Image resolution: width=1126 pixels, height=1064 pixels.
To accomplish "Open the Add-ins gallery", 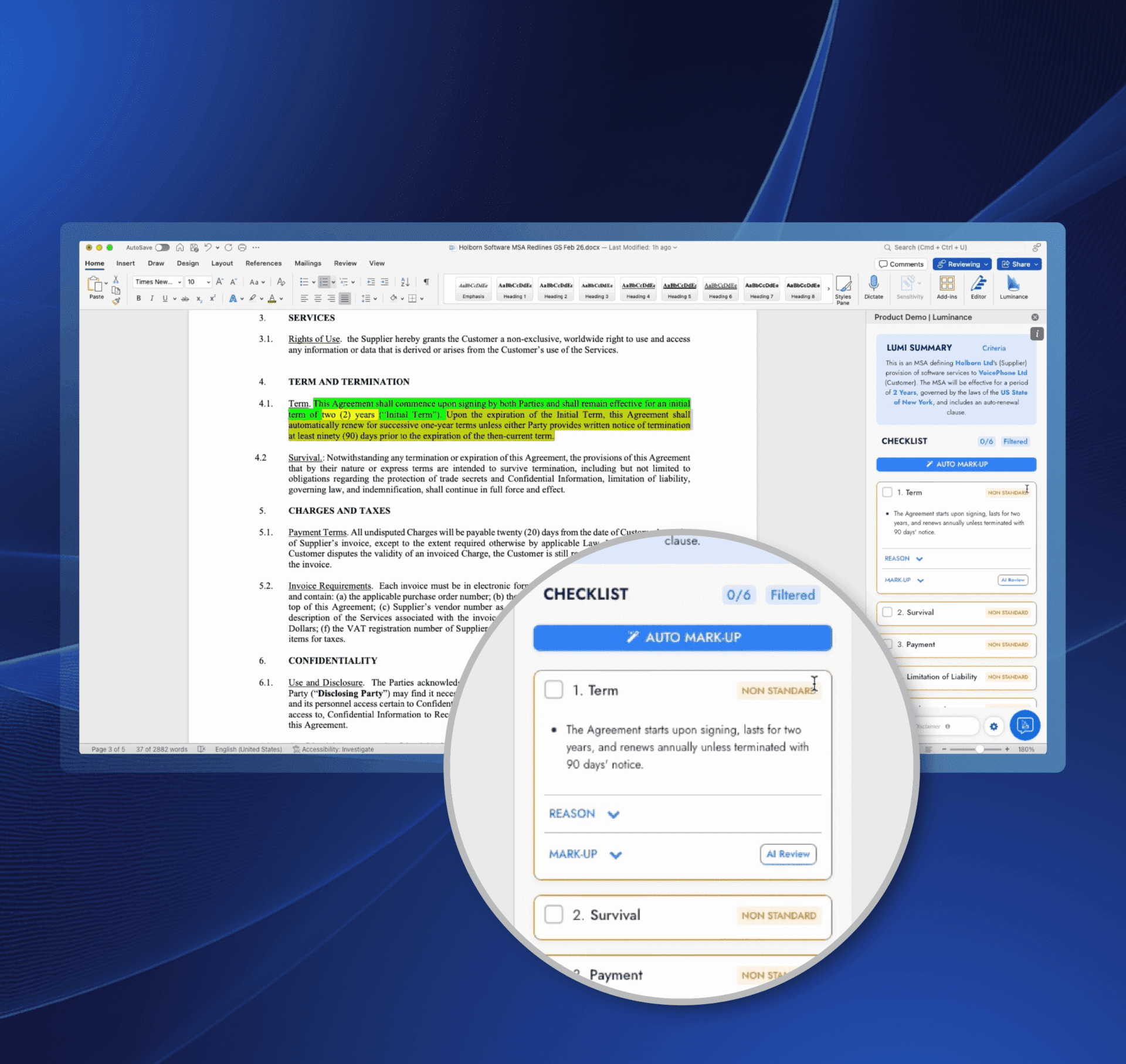I will pos(947,287).
